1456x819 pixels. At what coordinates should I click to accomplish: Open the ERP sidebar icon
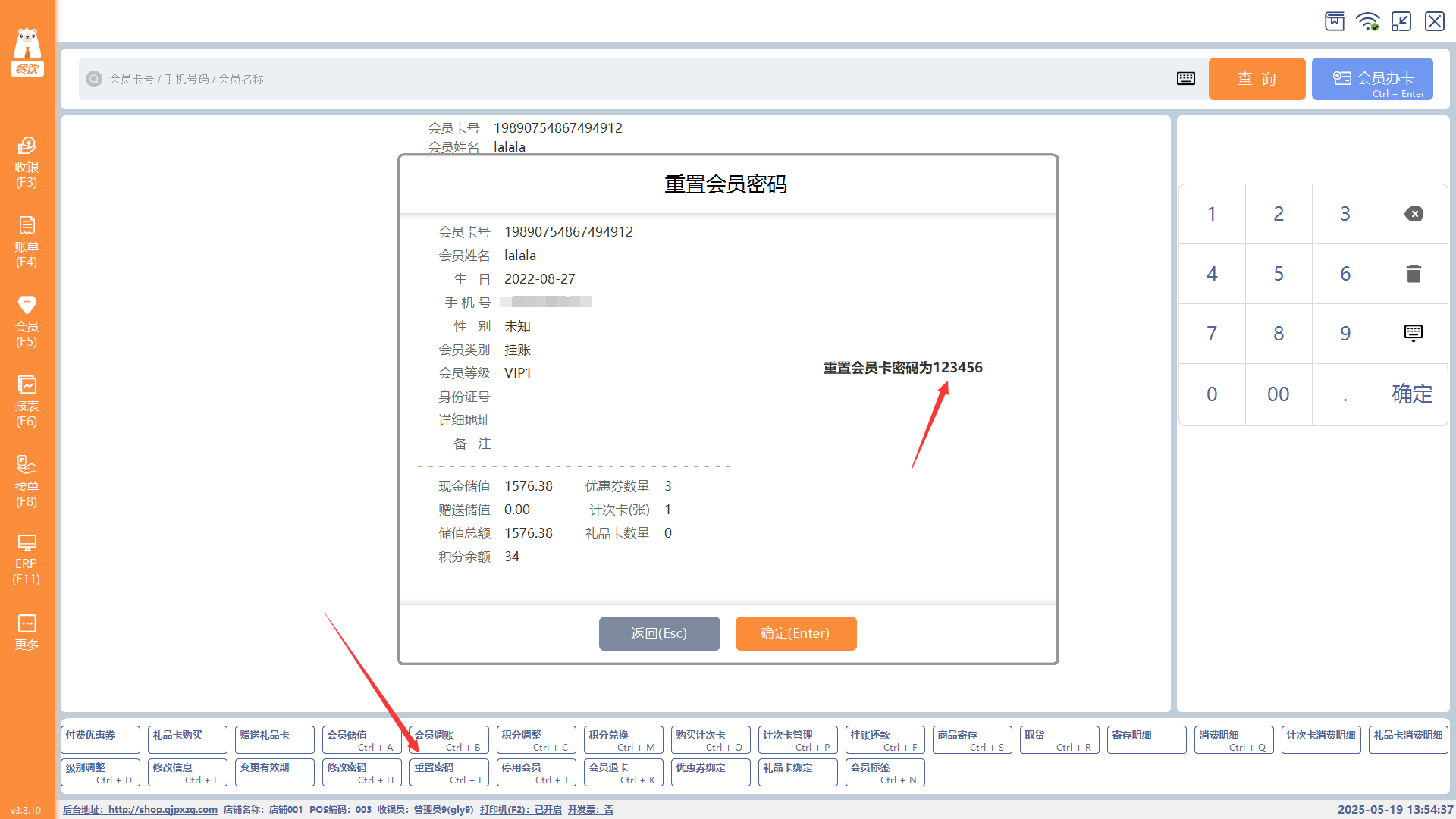(27, 559)
